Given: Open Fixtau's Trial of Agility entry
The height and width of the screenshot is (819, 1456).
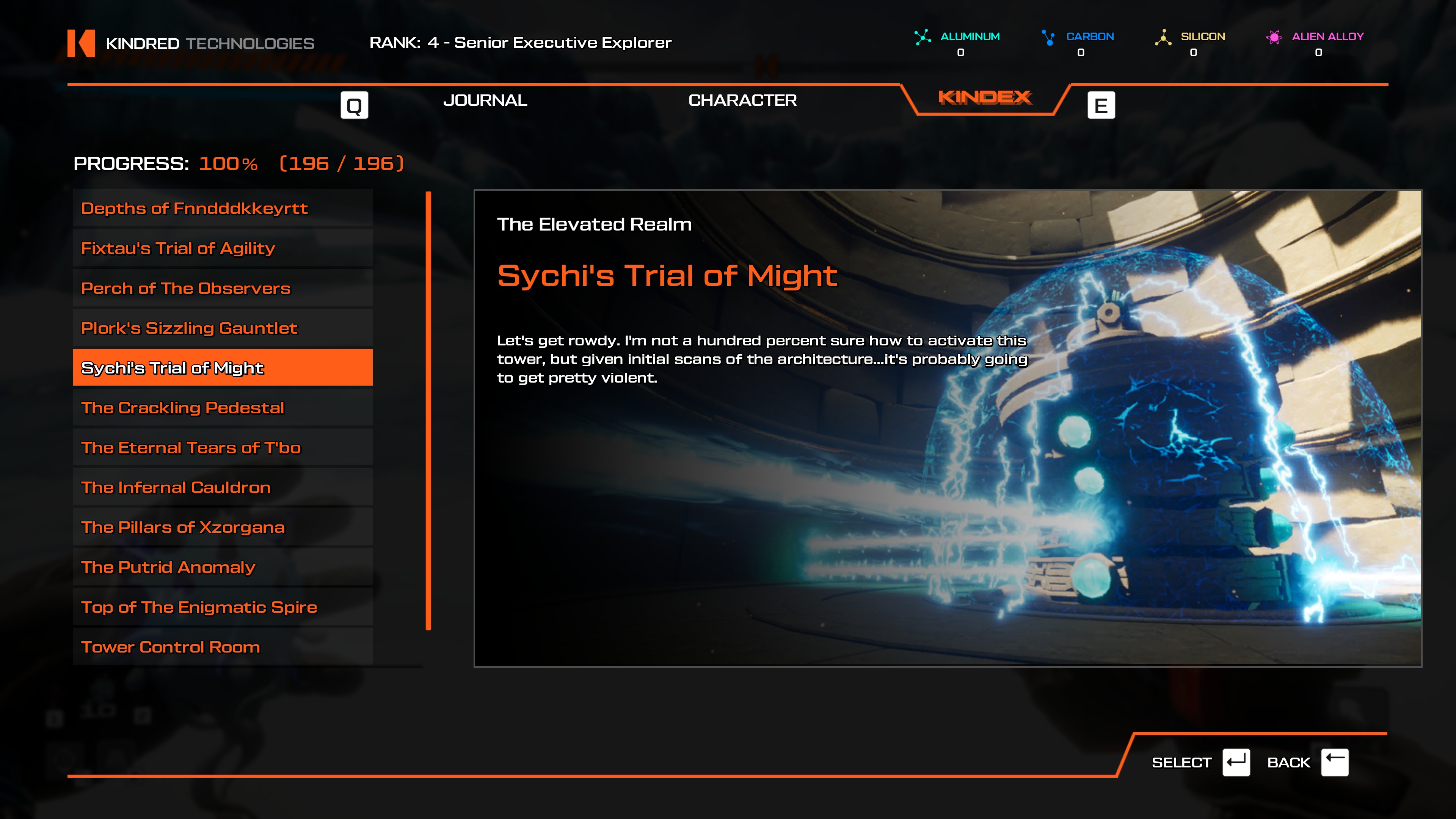Looking at the screenshot, I should [222, 249].
